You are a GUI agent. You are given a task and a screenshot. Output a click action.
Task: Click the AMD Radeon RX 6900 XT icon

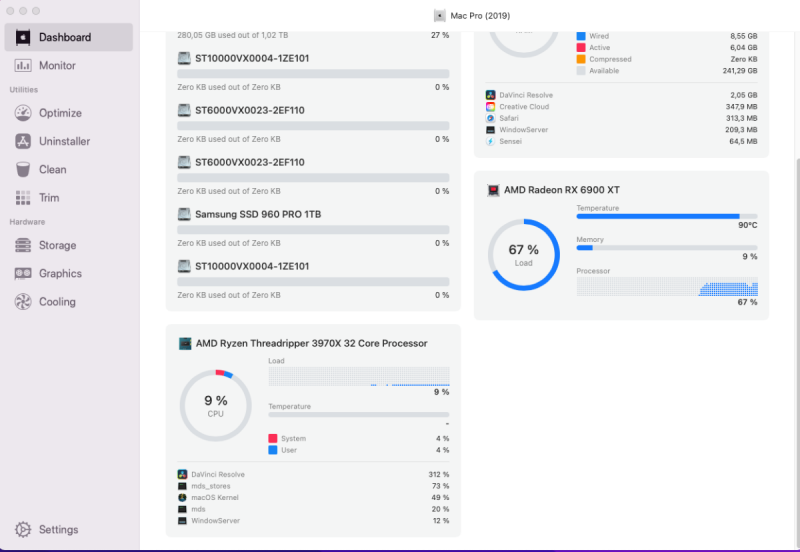click(x=493, y=190)
